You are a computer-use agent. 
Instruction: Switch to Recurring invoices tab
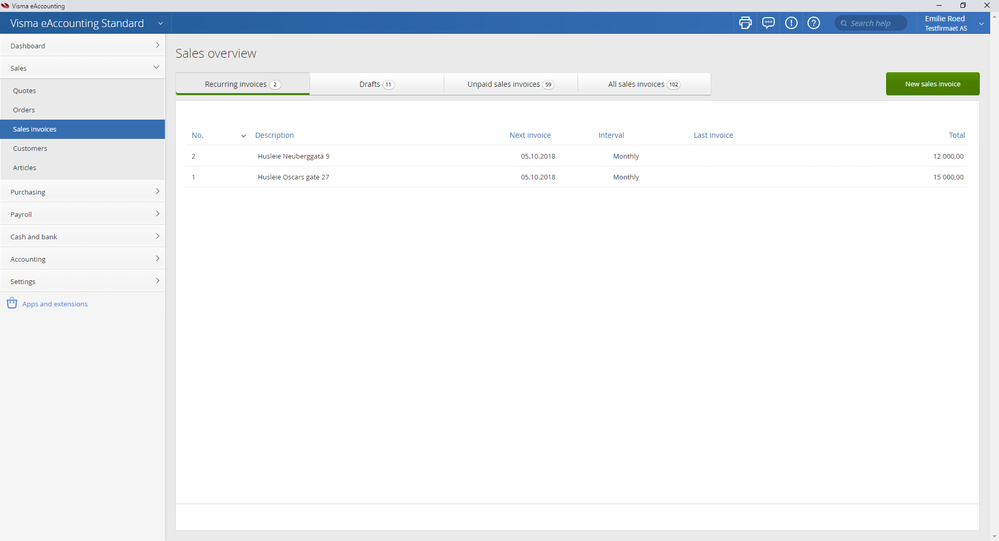tap(243, 84)
